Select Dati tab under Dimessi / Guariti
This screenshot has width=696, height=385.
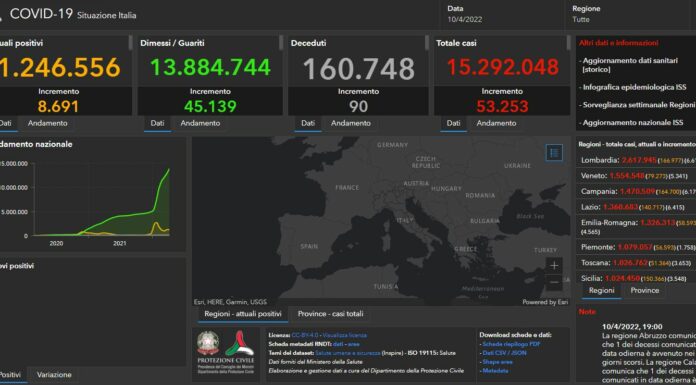(x=157, y=123)
